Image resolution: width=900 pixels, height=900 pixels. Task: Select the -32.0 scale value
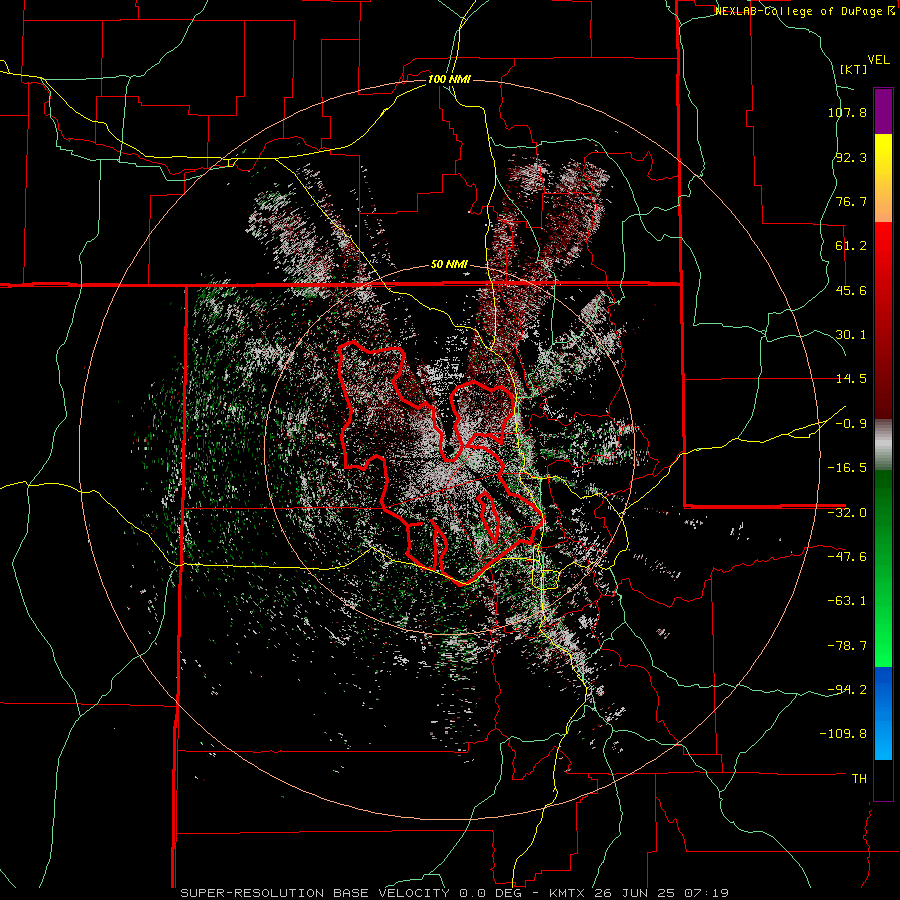(x=847, y=513)
